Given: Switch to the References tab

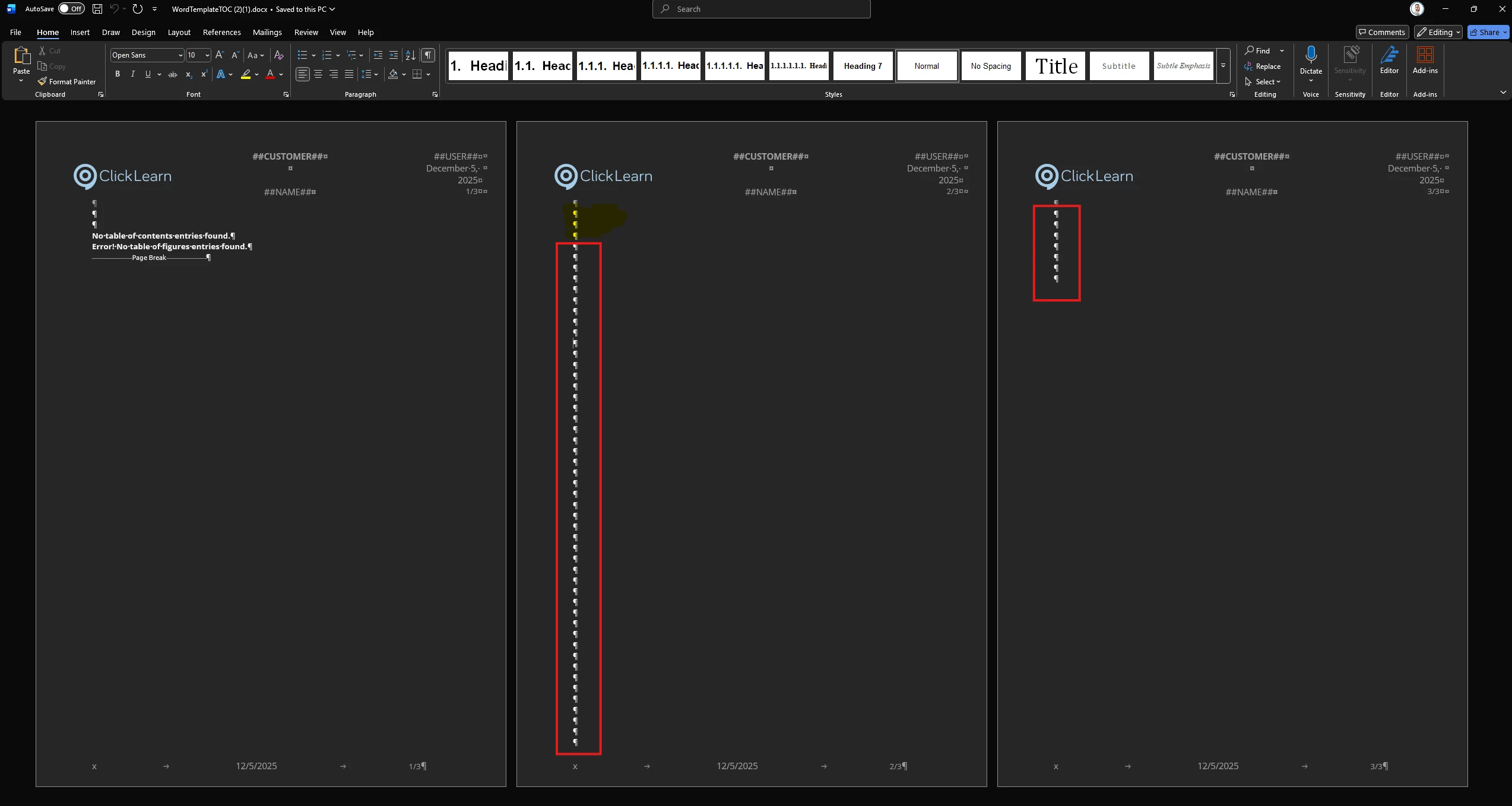Looking at the screenshot, I should (x=221, y=32).
